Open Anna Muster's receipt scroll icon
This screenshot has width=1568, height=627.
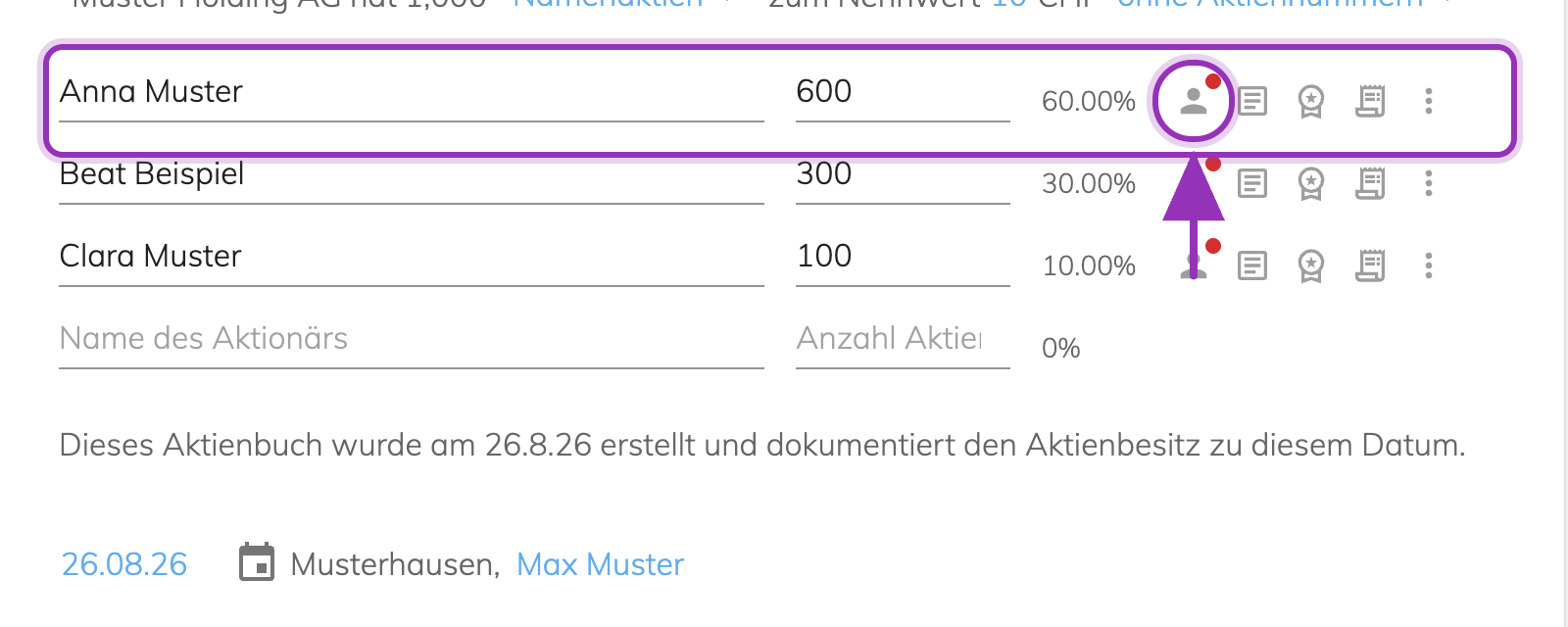[x=1370, y=101]
